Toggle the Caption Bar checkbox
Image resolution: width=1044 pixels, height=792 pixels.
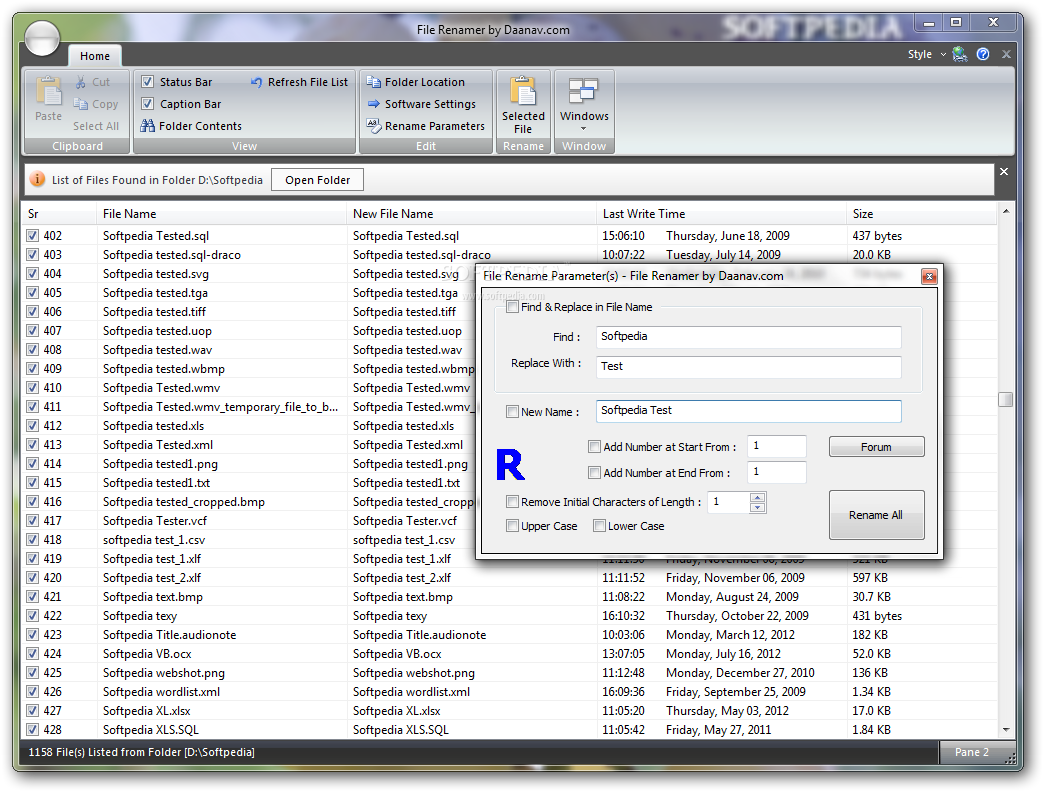(x=148, y=104)
